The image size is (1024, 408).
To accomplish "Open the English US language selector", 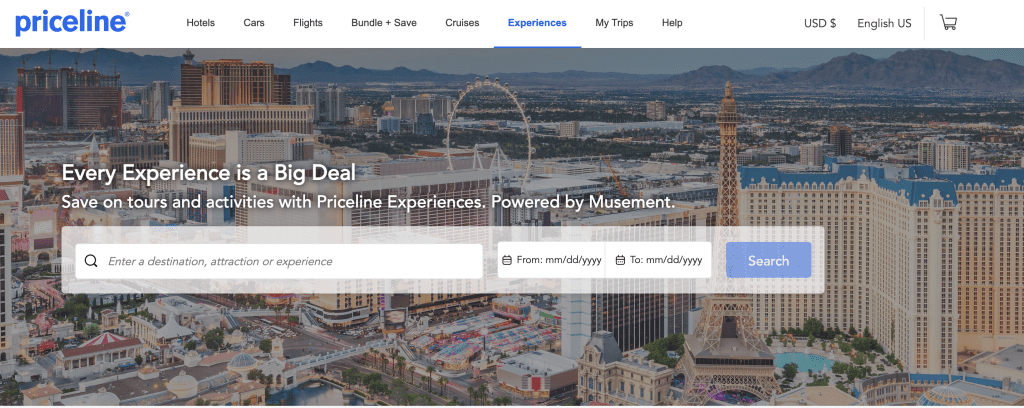I will [x=884, y=23].
